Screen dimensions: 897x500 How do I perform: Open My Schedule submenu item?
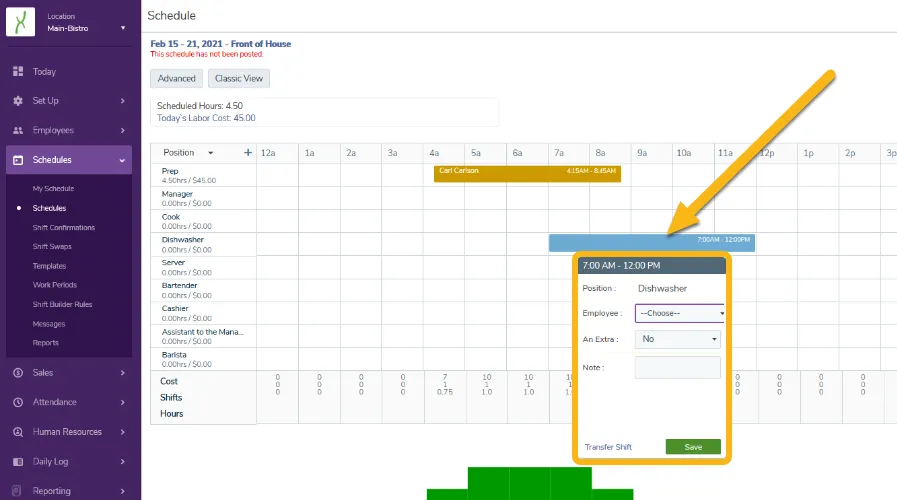click(53, 188)
